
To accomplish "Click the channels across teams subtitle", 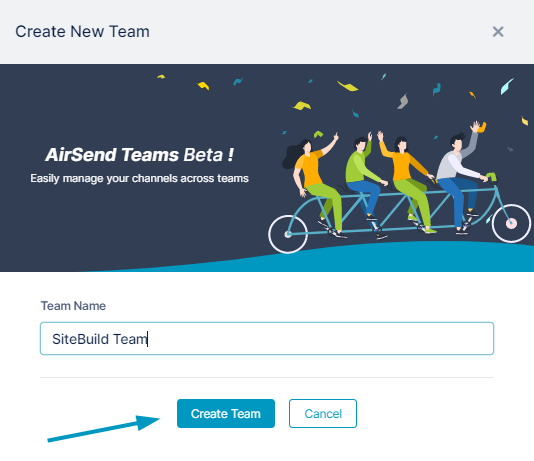I will click(x=140, y=178).
